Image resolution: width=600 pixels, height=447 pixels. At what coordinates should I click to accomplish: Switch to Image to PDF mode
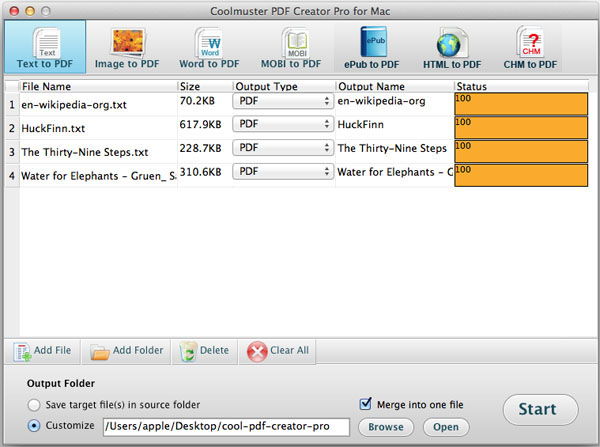127,48
